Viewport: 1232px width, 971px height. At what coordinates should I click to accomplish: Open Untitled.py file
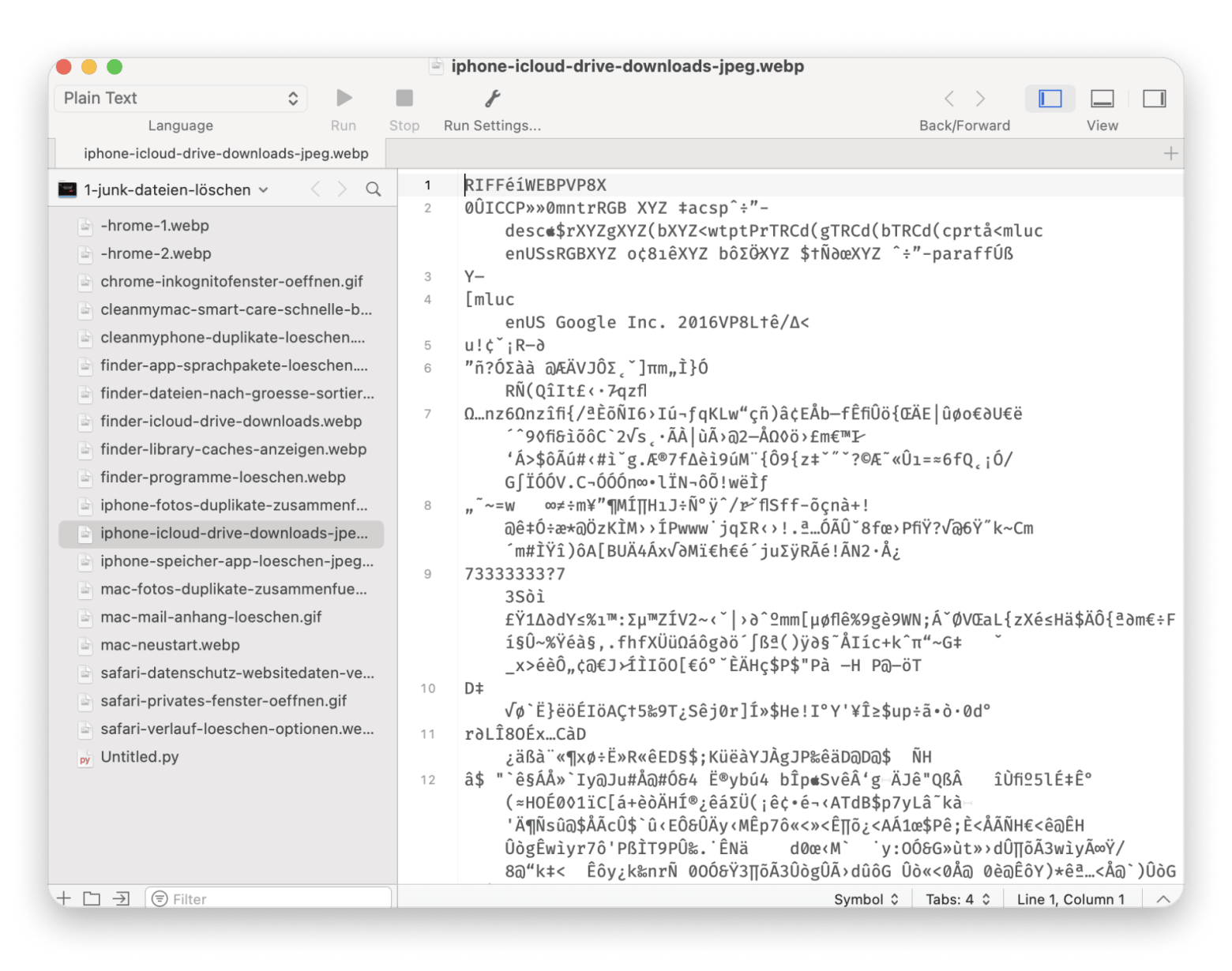point(140,757)
